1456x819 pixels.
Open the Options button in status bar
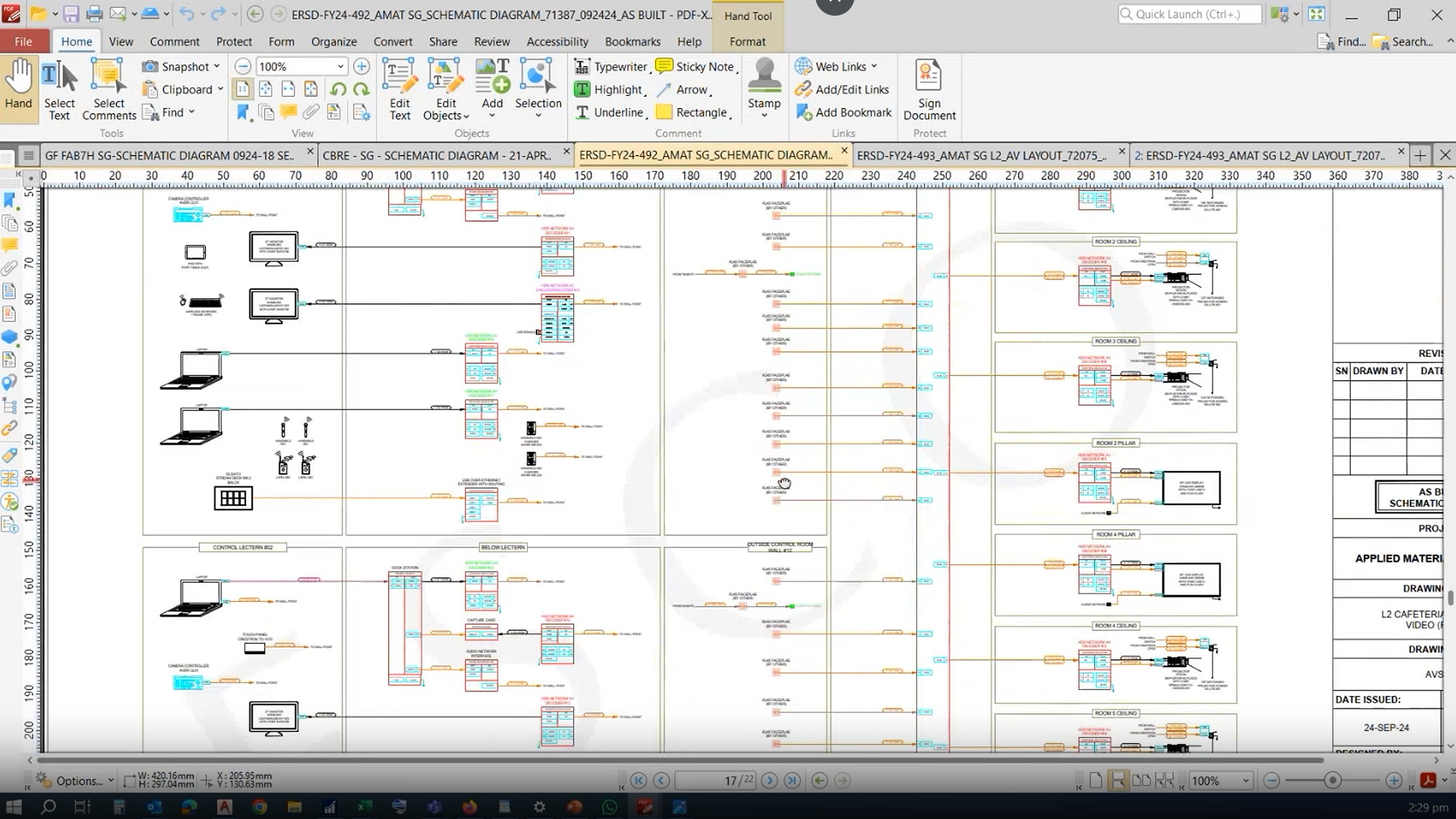pos(75,780)
